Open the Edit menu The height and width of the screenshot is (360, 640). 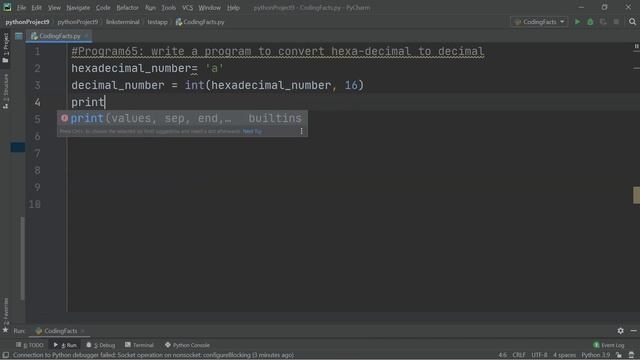pos(36,8)
